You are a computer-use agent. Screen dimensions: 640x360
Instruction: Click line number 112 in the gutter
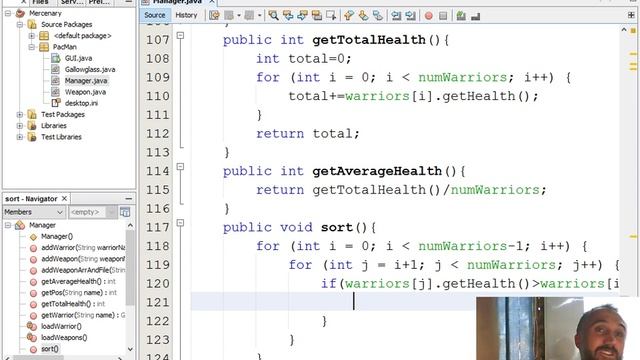158,134
